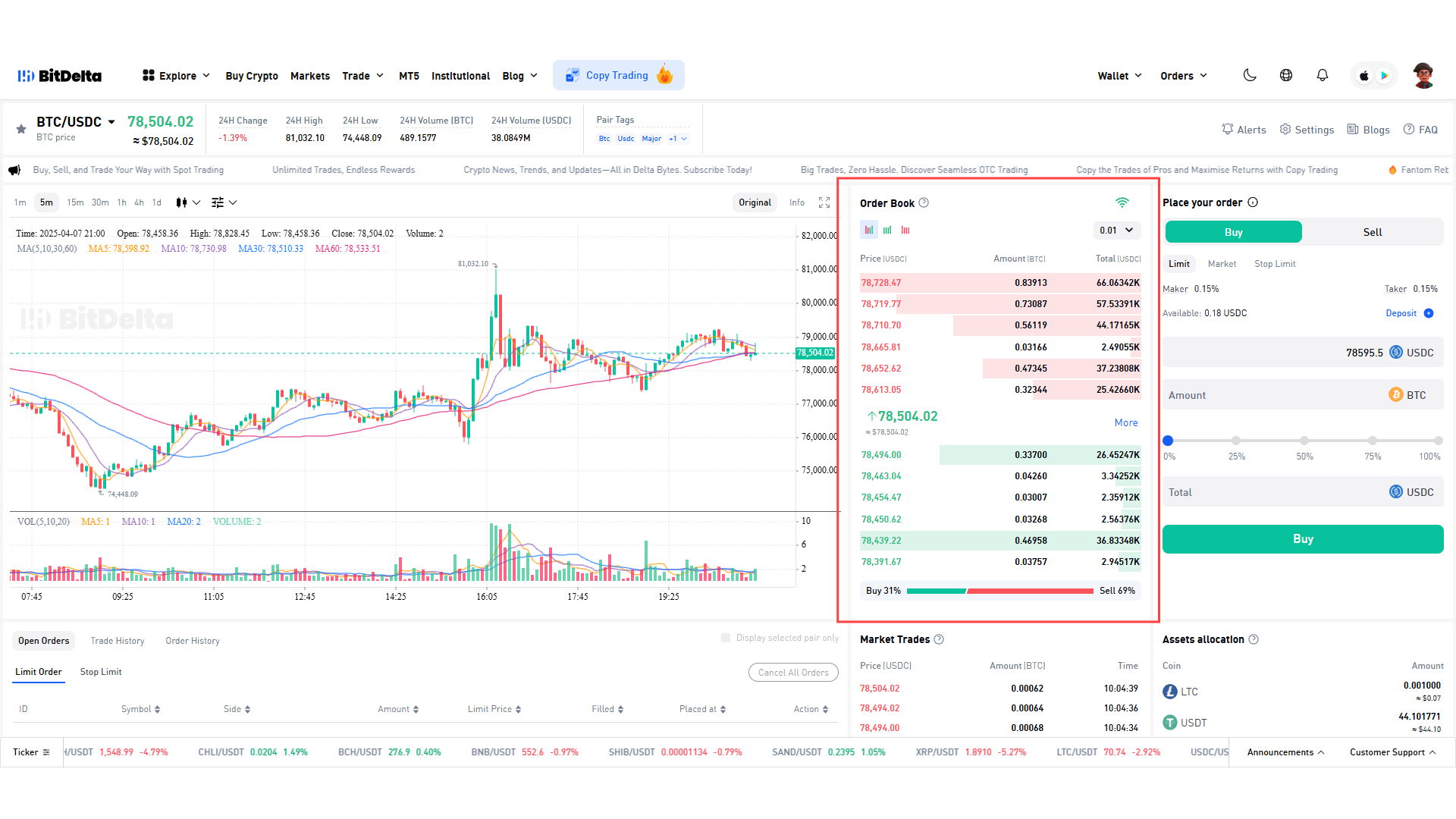Screen dimensions: 1456x819
Task: Favorite BTC/USDC with star icon
Action: (21, 129)
